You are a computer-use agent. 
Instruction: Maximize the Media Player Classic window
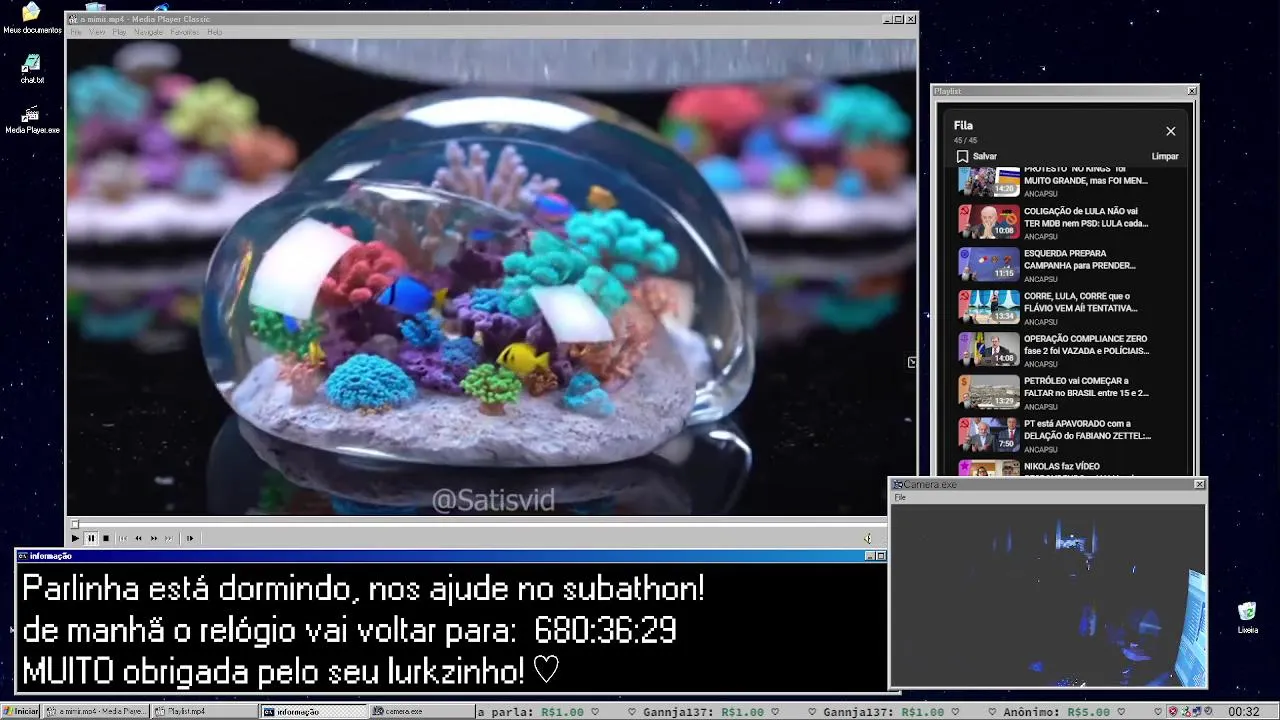898,19
